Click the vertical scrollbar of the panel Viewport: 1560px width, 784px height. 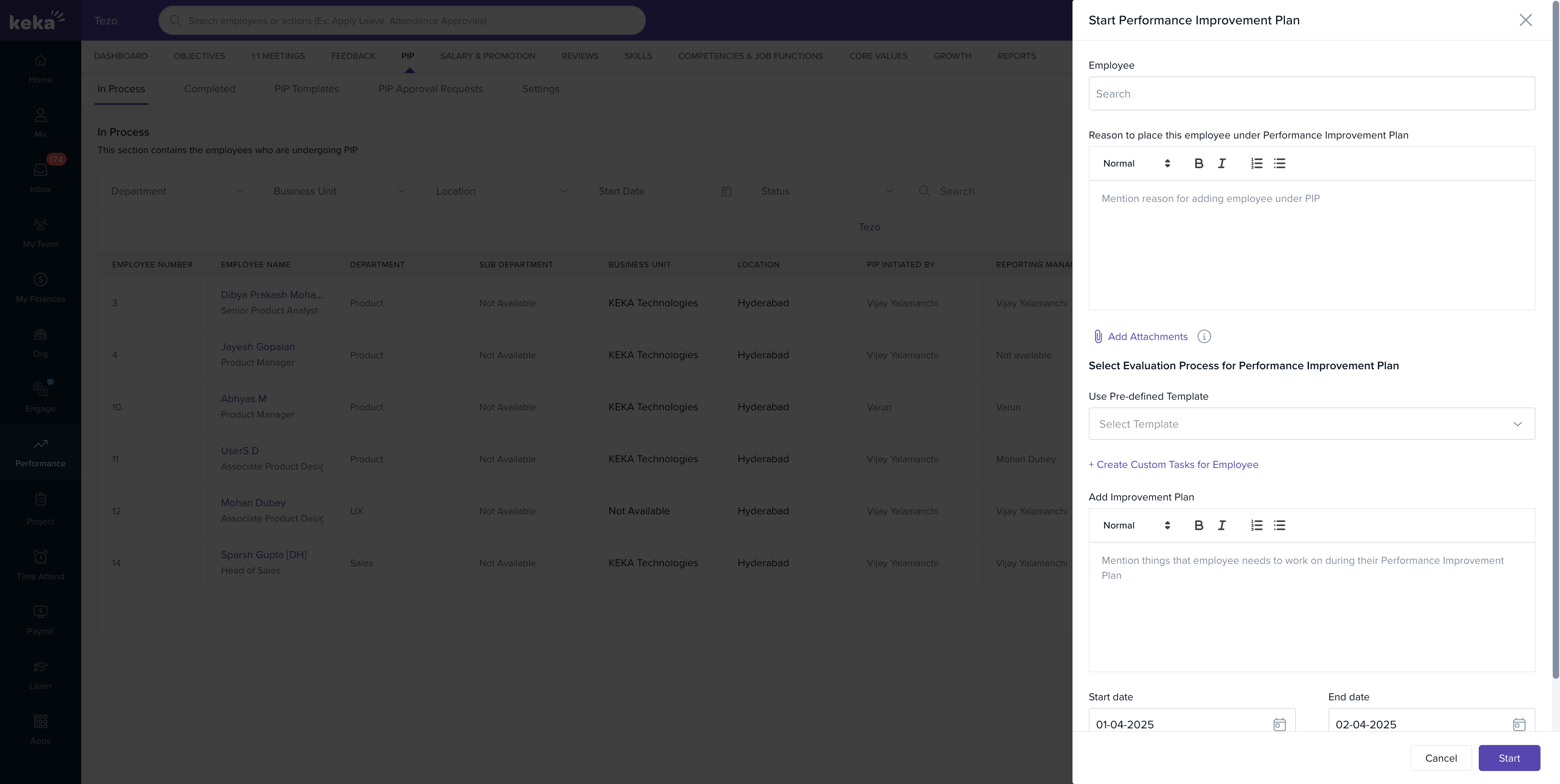(1555, 339)
